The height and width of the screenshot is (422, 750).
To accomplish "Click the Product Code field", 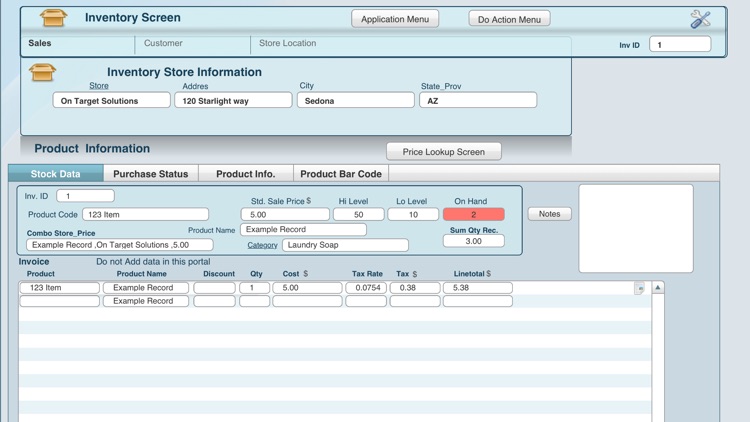I will 145,214.
